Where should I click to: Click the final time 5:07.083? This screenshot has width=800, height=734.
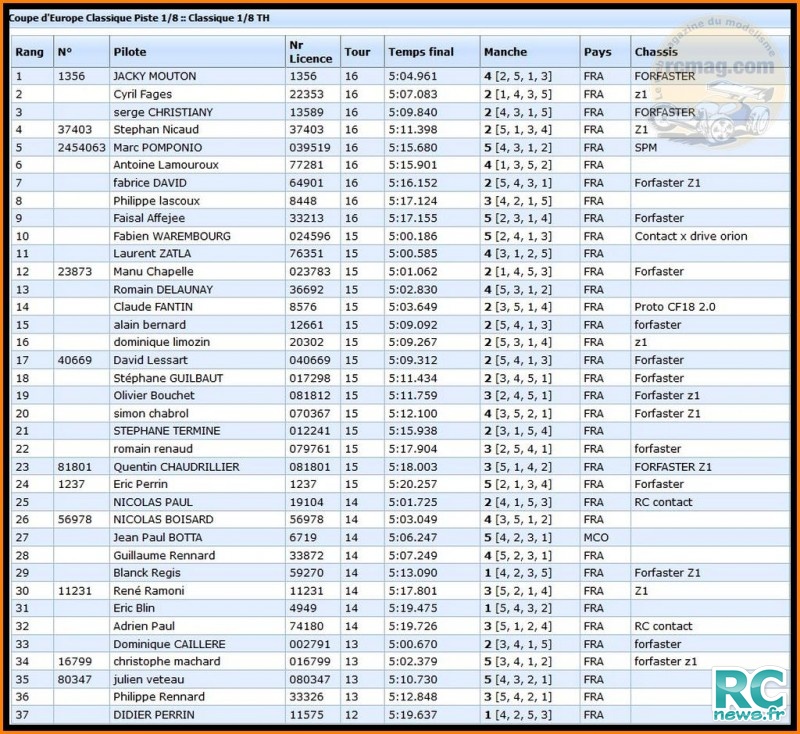coord(413,94)
